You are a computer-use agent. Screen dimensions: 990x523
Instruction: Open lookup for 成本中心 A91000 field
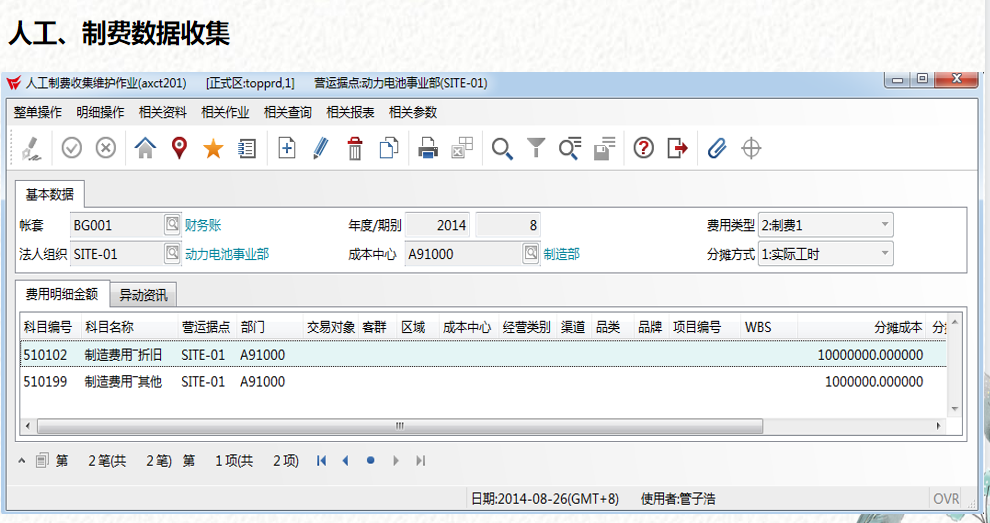click(x=531, y=253)
